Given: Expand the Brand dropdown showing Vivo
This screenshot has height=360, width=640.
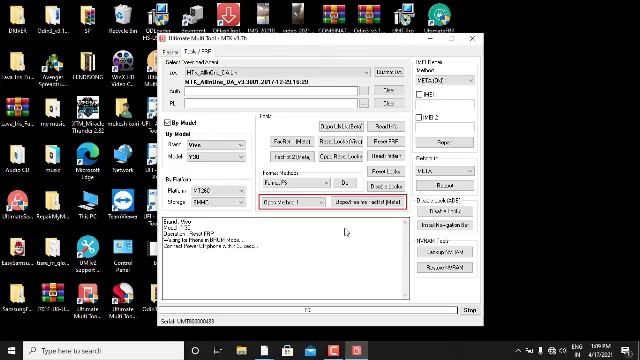Looking at the screenshot, I should click(x=240, y=145).
